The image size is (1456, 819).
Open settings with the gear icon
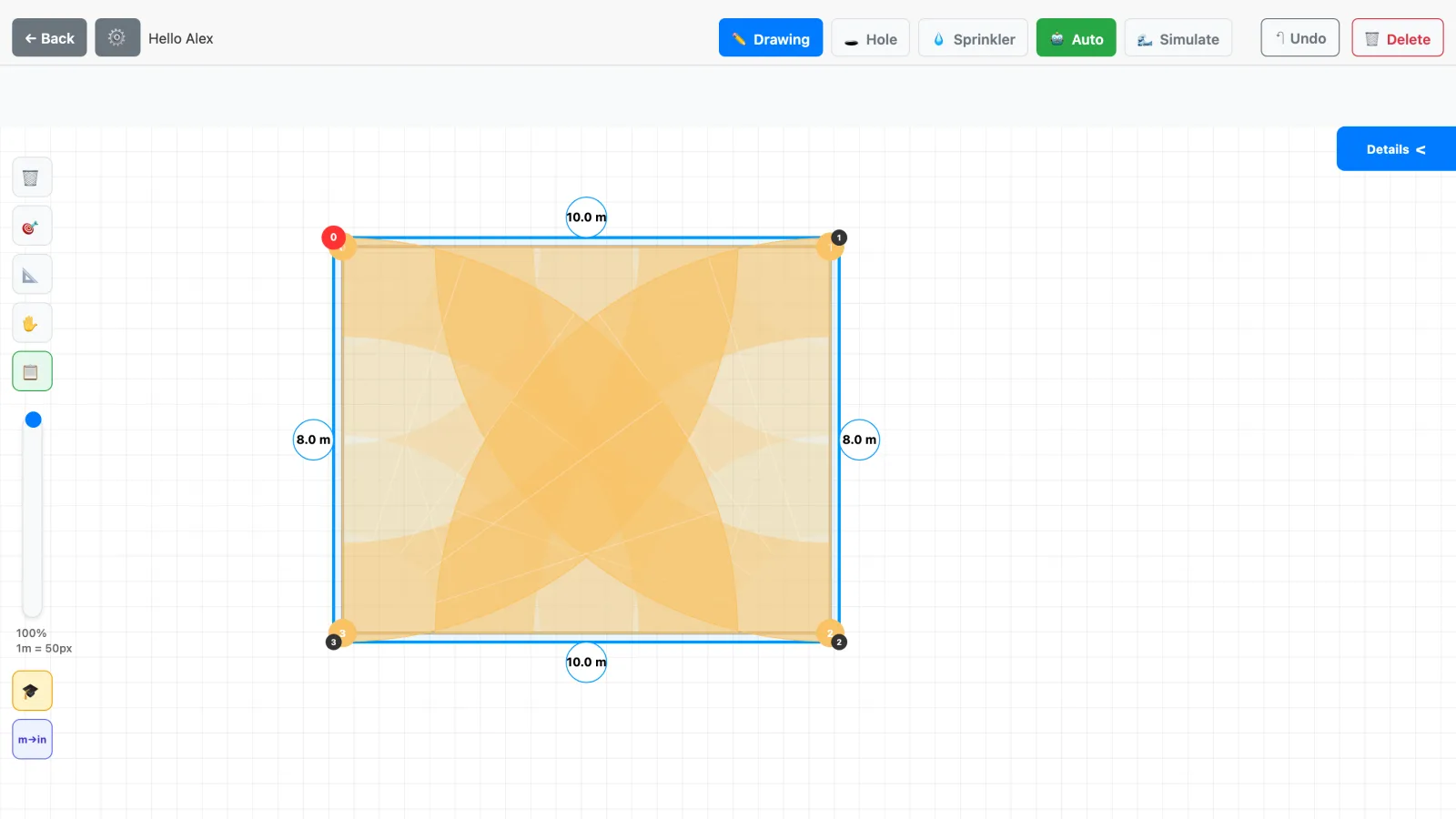(117, 37)
